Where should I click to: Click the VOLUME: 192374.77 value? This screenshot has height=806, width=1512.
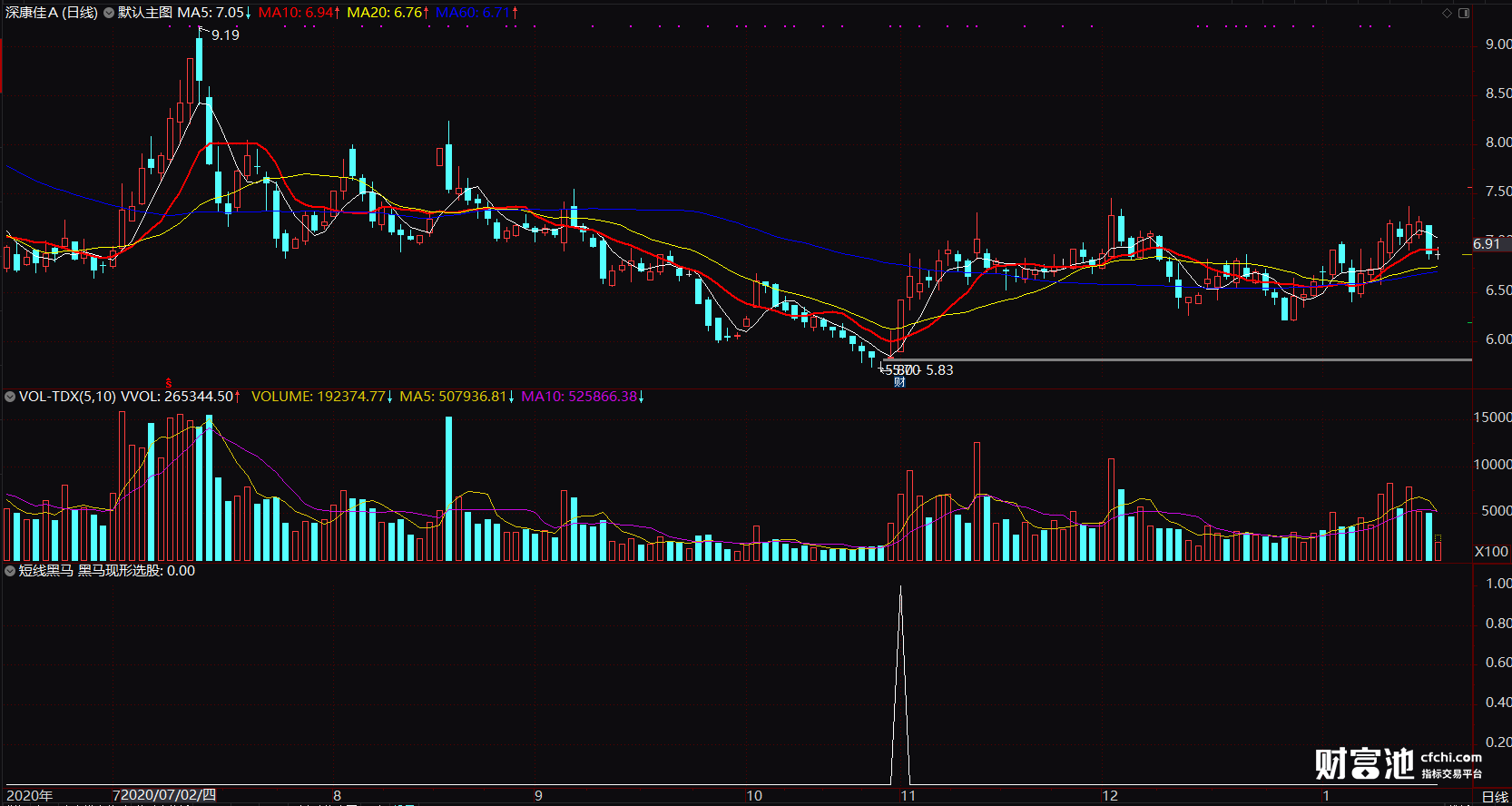point(322,397)
